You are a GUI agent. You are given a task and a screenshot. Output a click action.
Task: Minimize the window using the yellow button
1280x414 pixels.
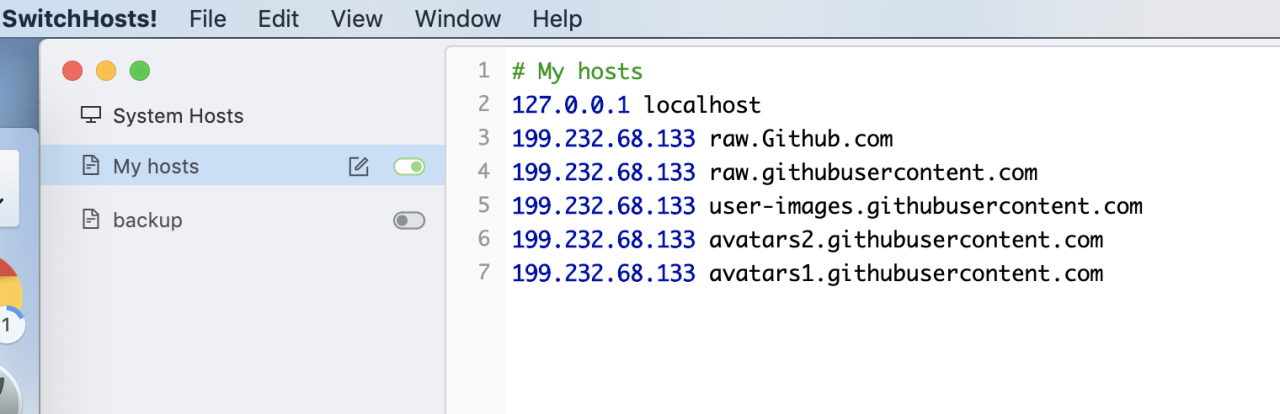106,71
